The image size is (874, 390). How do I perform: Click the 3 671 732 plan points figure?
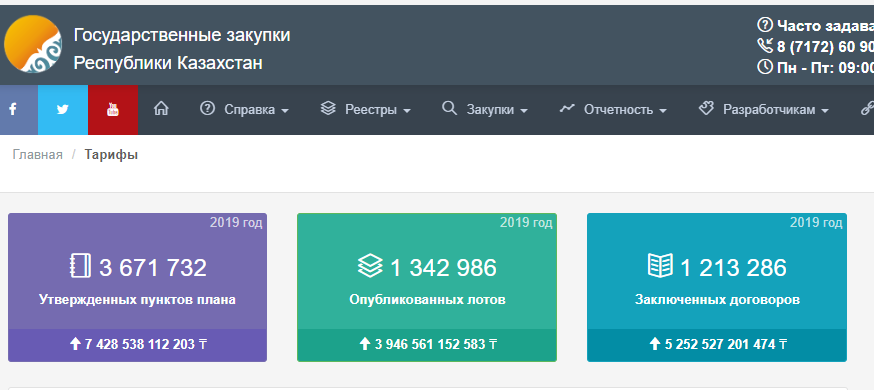153,268
